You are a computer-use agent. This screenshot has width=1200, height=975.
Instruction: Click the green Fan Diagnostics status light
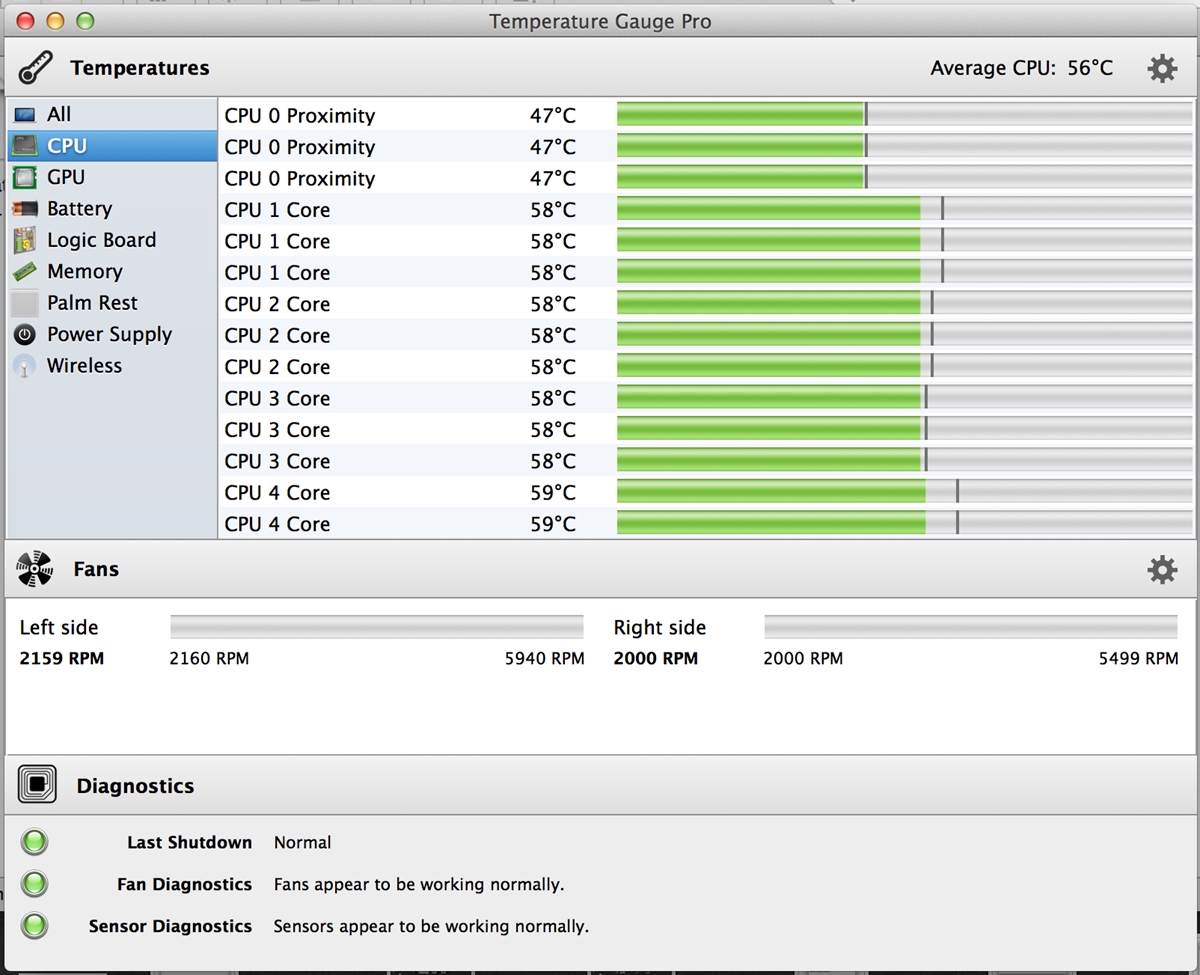pos(35,884)
